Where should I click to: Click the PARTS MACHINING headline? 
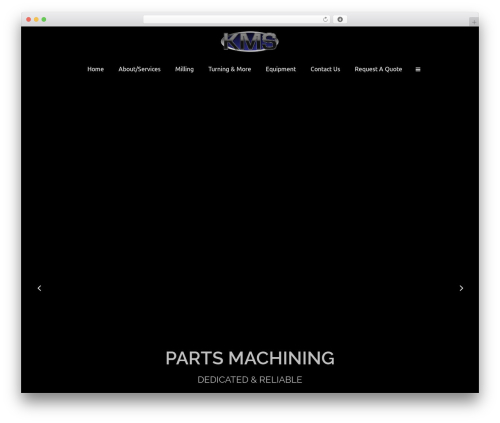point(250,358)
